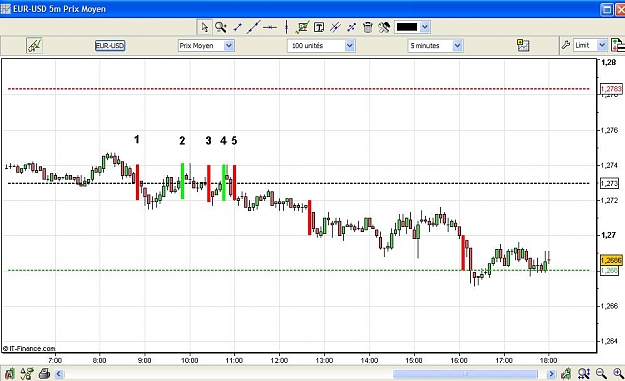Click the zoom reset magnifier icon
The height and width of the screenshot is (381, 625).
coord(584,374)
